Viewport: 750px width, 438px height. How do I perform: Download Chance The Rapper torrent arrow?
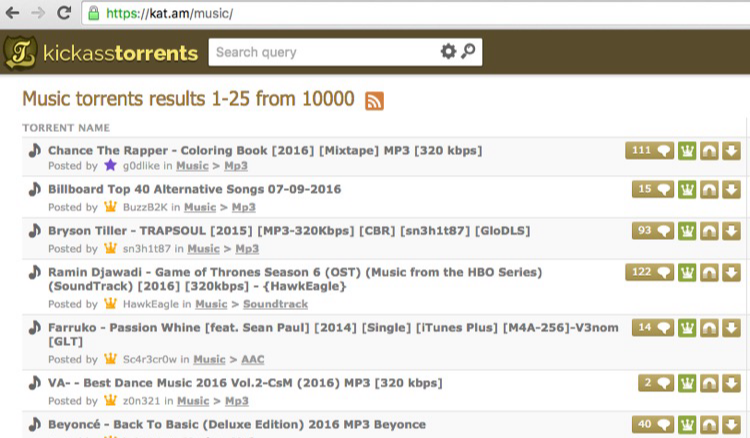(x=731, y=151)
